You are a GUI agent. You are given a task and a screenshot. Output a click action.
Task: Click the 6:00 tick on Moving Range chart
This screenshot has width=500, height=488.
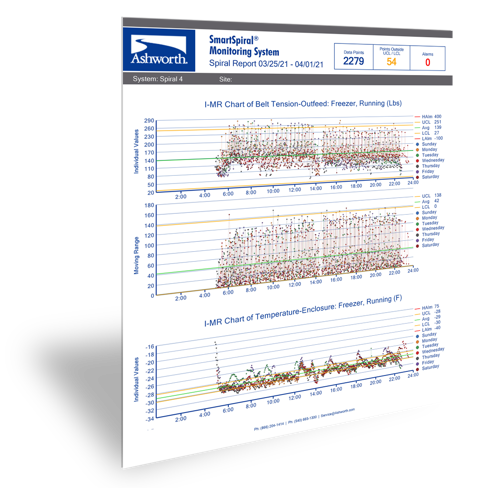228,292
